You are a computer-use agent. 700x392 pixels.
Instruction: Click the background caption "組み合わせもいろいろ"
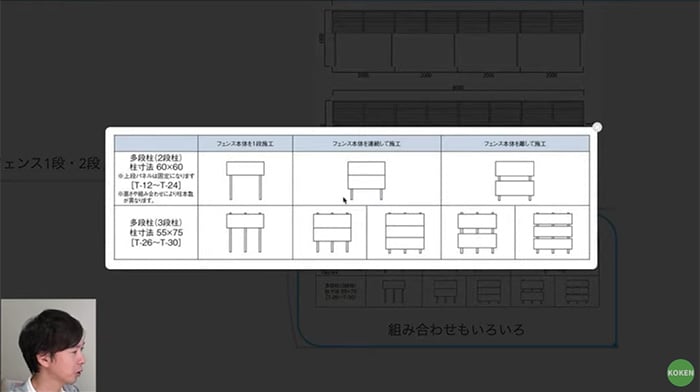pos(456,329)
